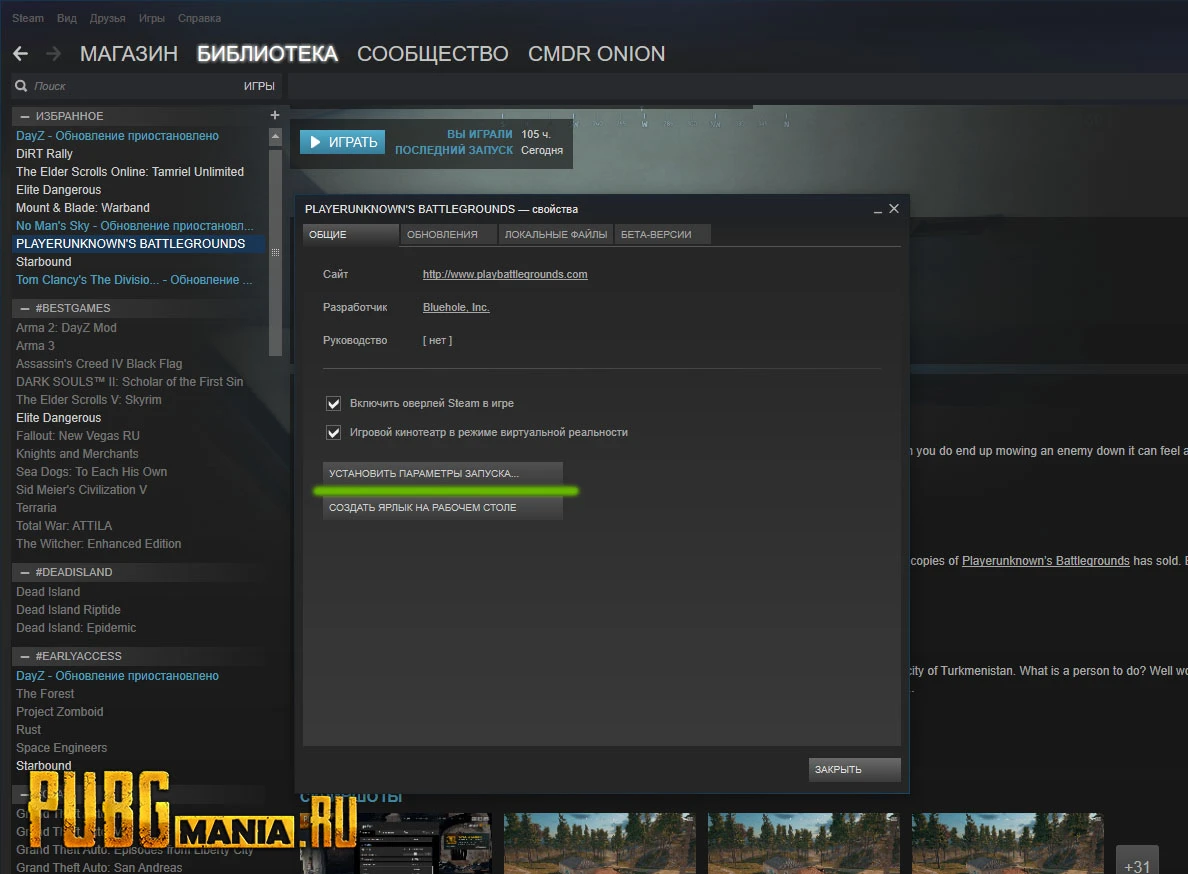Image resolution: width=1188 pixels, height=874 pixels.
Task: Click the play triangle on the ИГРАТЬ button
Action: pyautogui.click(x=316, y=142)
